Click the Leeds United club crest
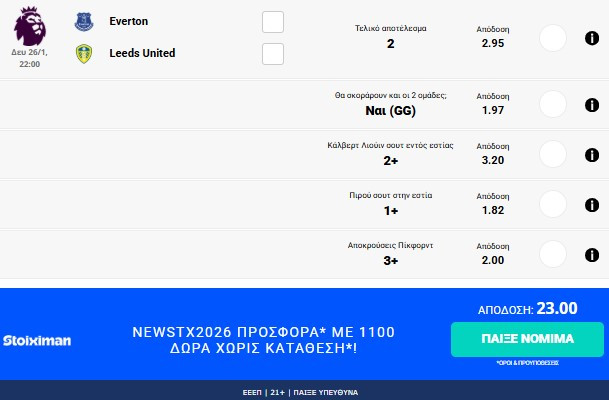609x400 pixels. click(83, 53)
